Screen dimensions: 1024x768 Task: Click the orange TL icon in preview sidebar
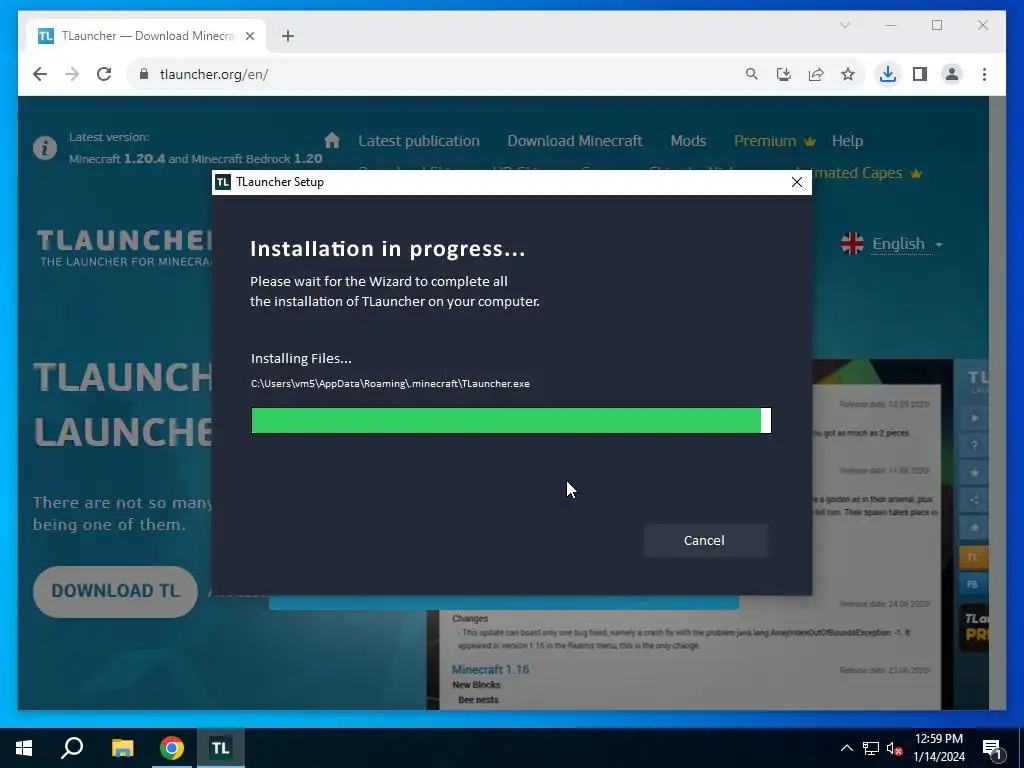pos(973,557)
